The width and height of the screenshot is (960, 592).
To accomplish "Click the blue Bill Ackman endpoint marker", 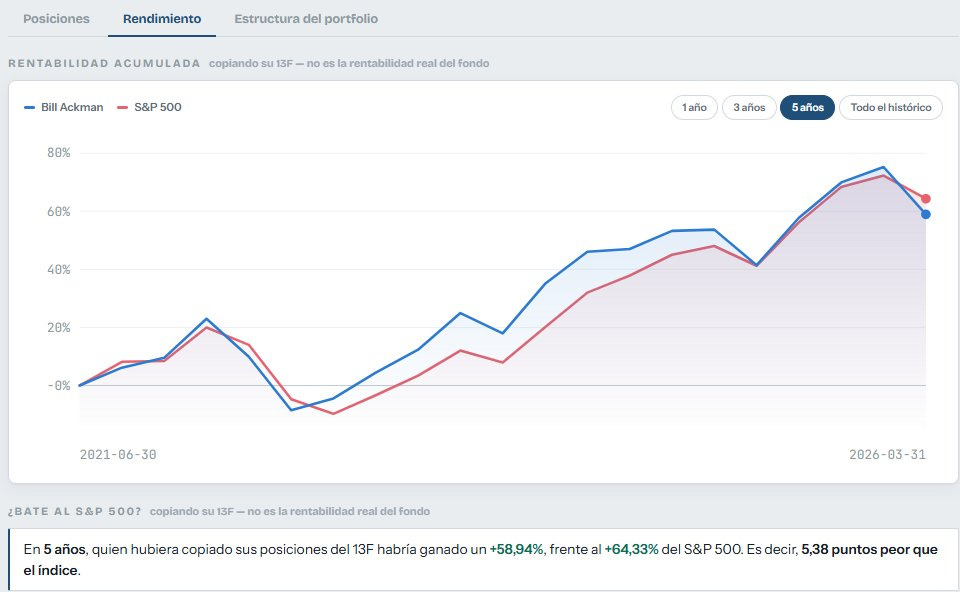I will [926, 214].
